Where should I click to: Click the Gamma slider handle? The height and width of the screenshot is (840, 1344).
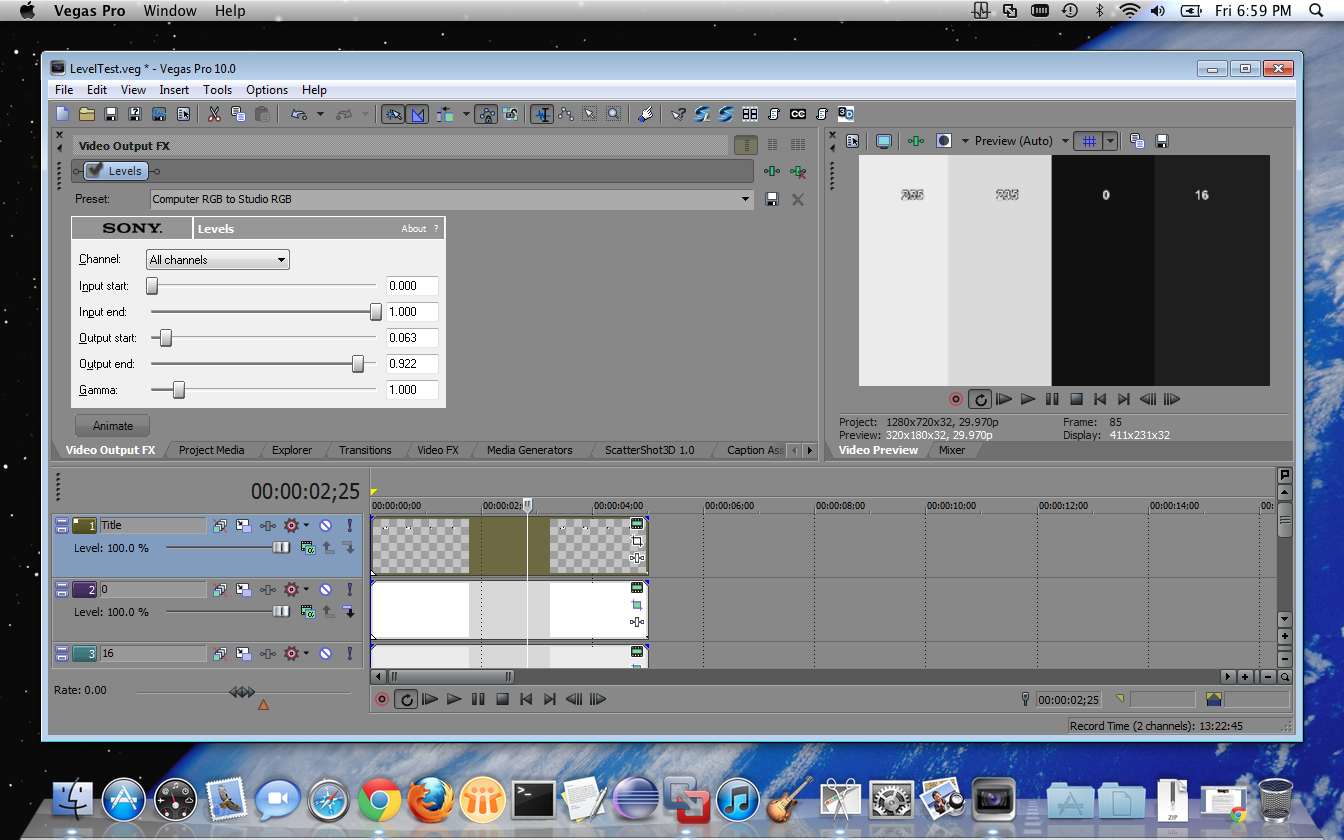click(179, 390)
